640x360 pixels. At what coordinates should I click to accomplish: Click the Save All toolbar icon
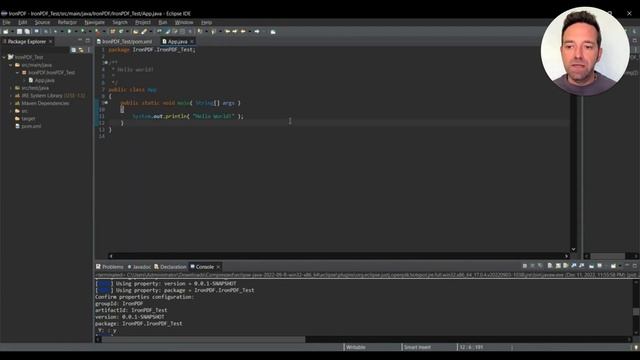point(27,31)
